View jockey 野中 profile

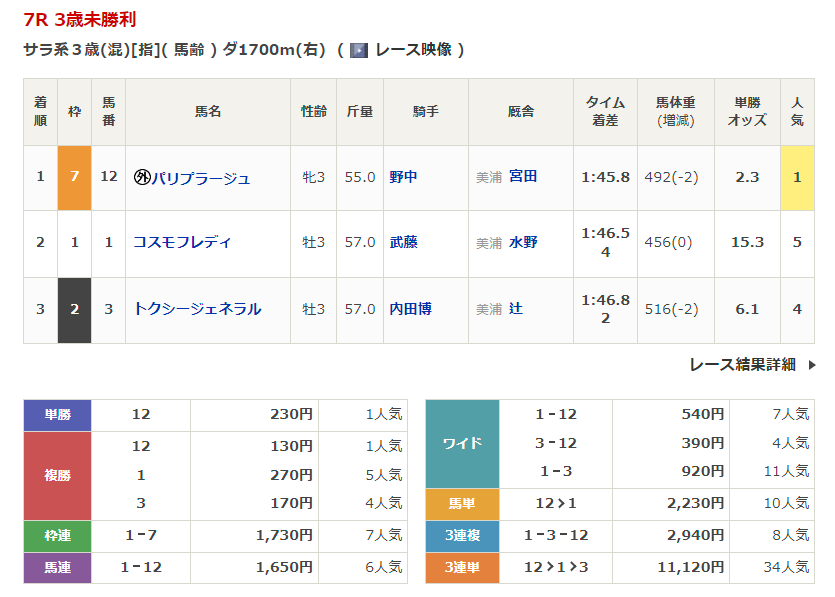point(403,177)
